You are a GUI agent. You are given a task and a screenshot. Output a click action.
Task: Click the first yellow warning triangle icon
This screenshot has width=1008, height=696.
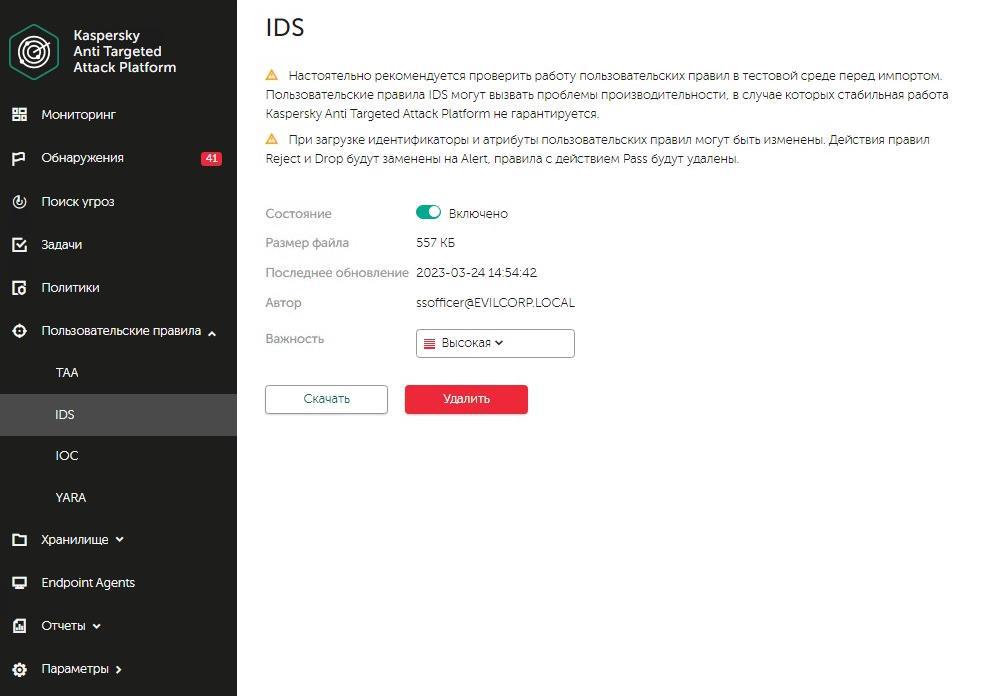pos(272,75)
